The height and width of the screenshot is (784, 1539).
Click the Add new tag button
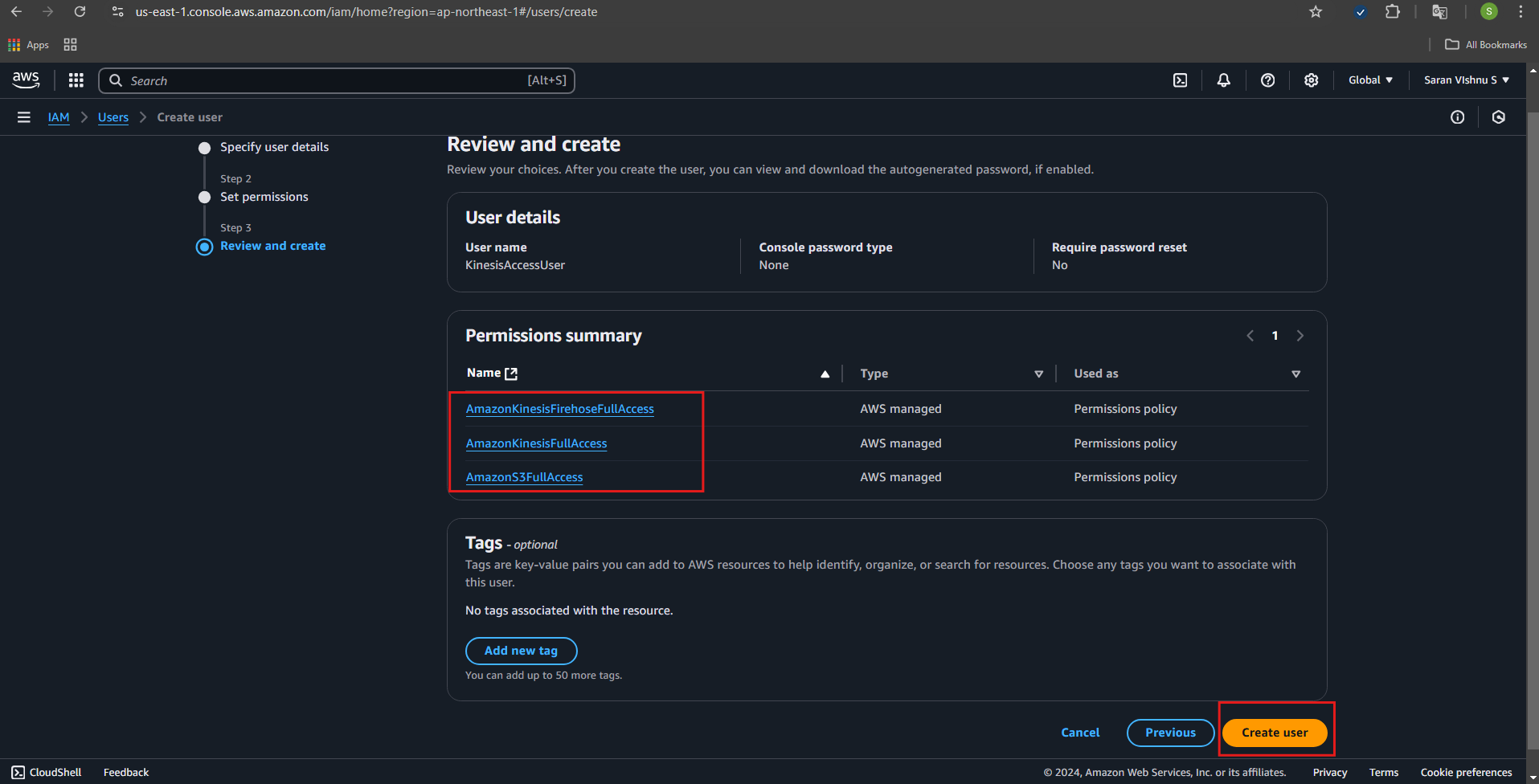pyautogui.click(x=521, y=651)
